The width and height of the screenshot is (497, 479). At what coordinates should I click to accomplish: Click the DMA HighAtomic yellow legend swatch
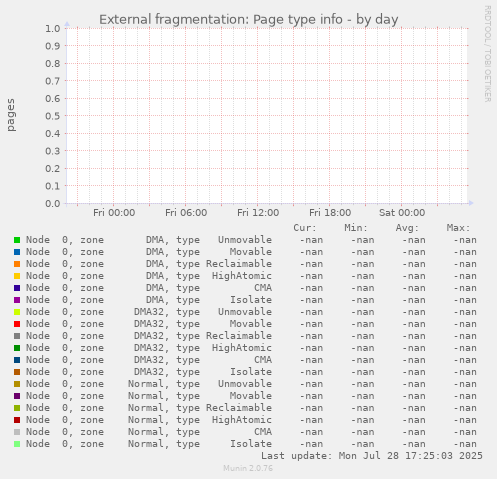[17, 276]
